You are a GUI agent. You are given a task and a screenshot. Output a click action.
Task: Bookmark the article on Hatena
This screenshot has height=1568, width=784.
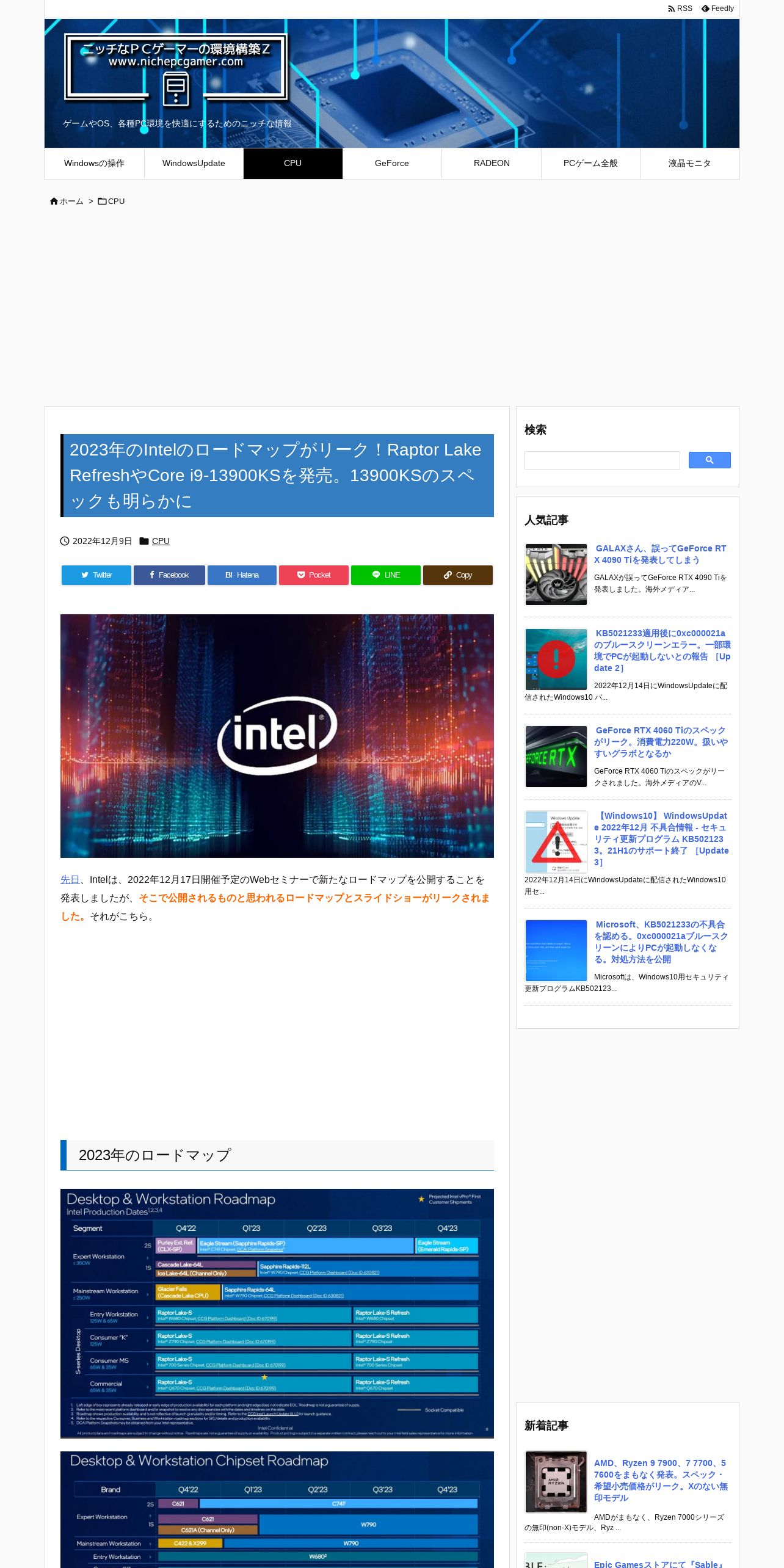(242, 575)
